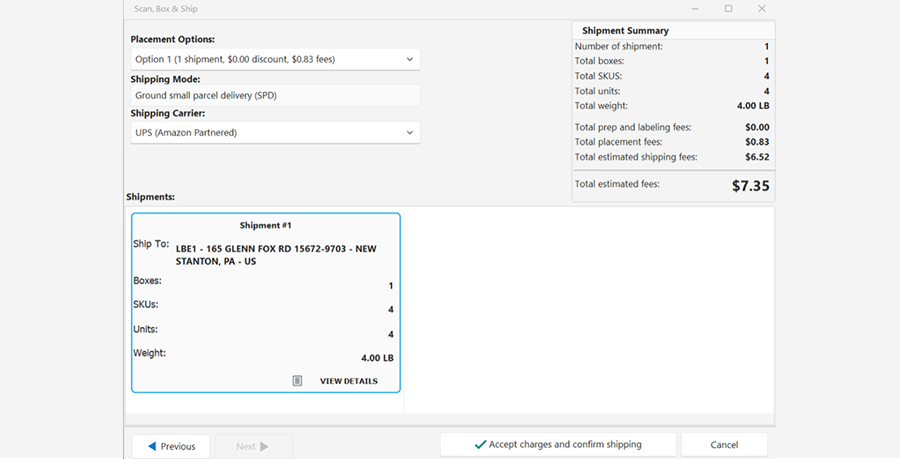Click the greyed-out Next button
Screen dimensions: 900x459
click(254, 446)
